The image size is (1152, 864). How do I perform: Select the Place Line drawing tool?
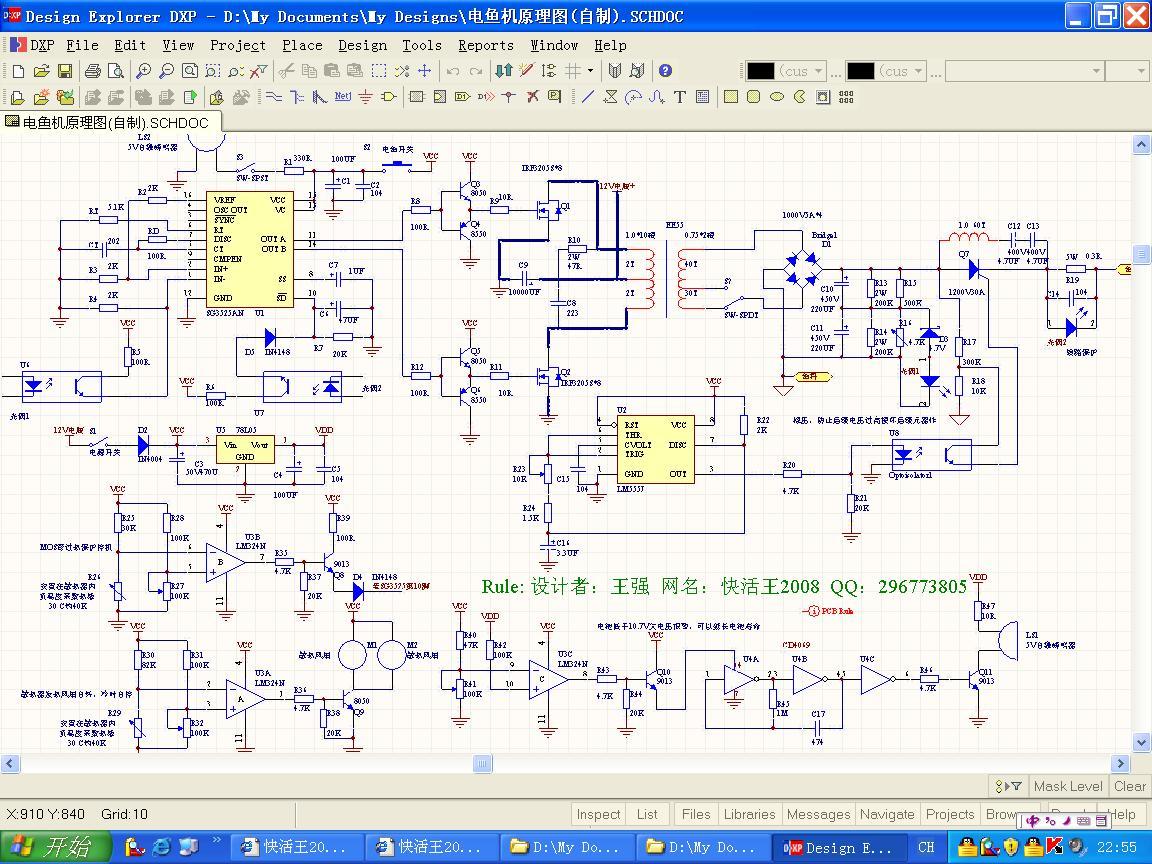click(x=587, y=97)
